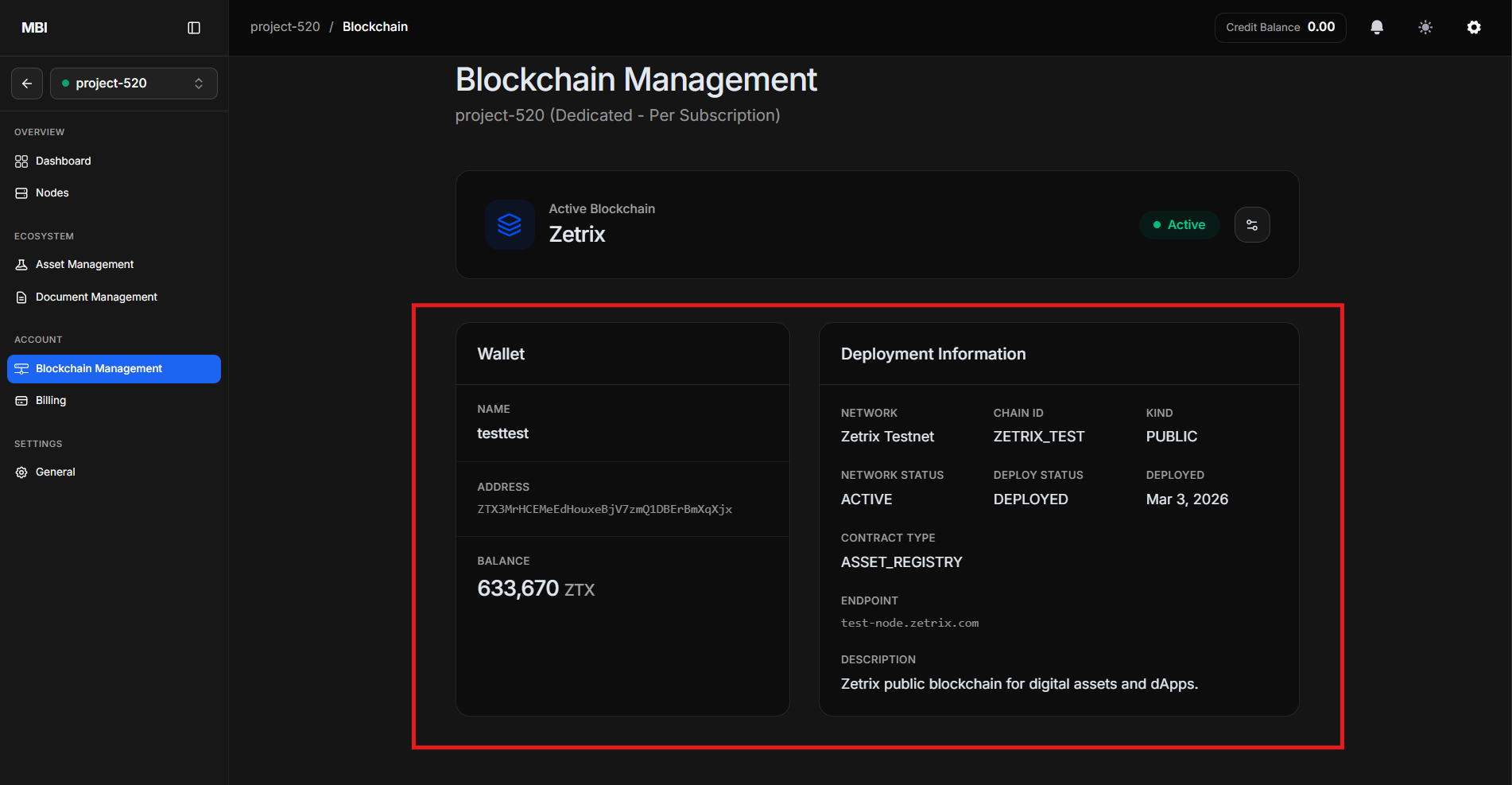Collapse the sidebar panel icon
Viewport: 1512px width, 785px height.
click(194, 28)
